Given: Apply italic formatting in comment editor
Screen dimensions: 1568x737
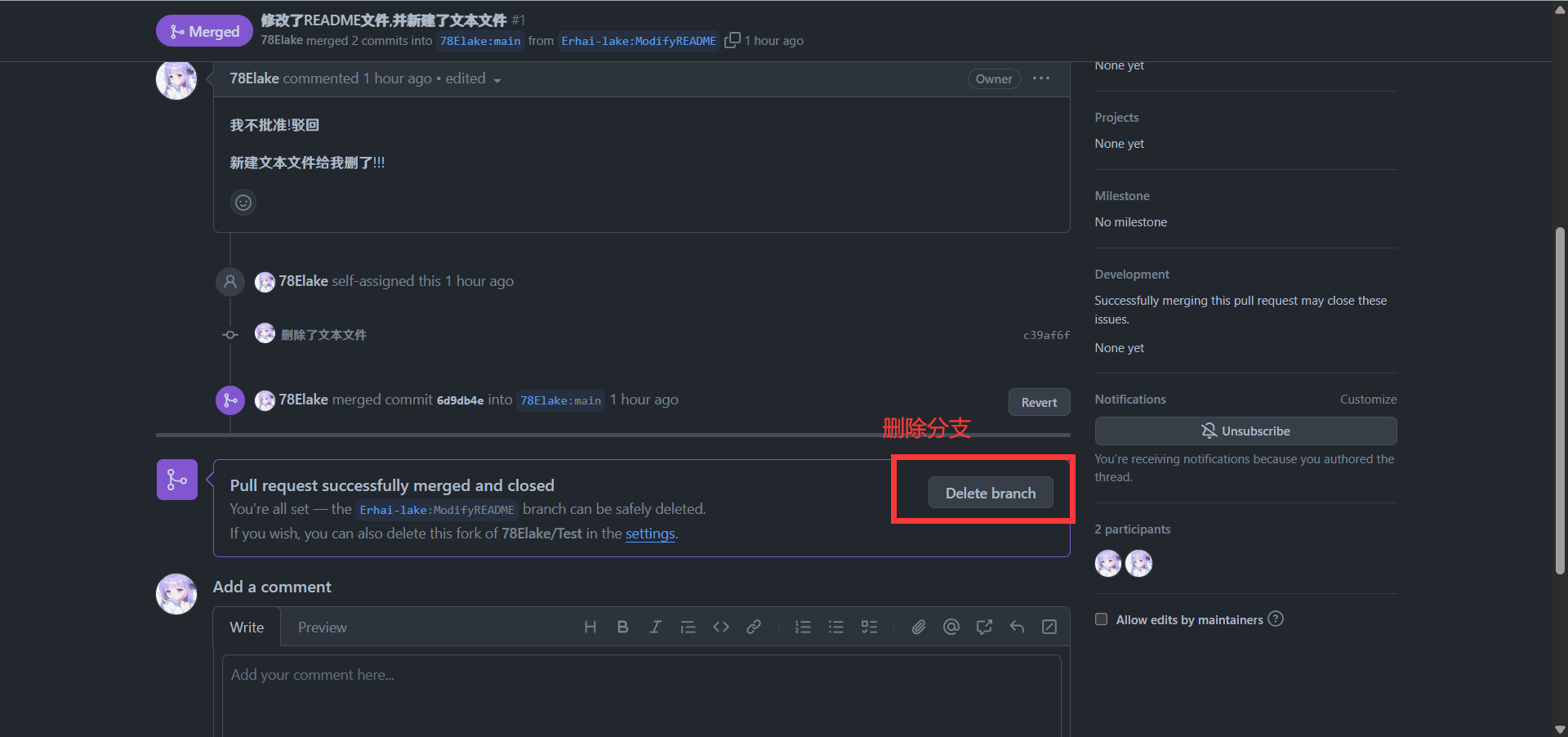Looking at the screenshot, I should pyautogui.click(x=655, y=627).
